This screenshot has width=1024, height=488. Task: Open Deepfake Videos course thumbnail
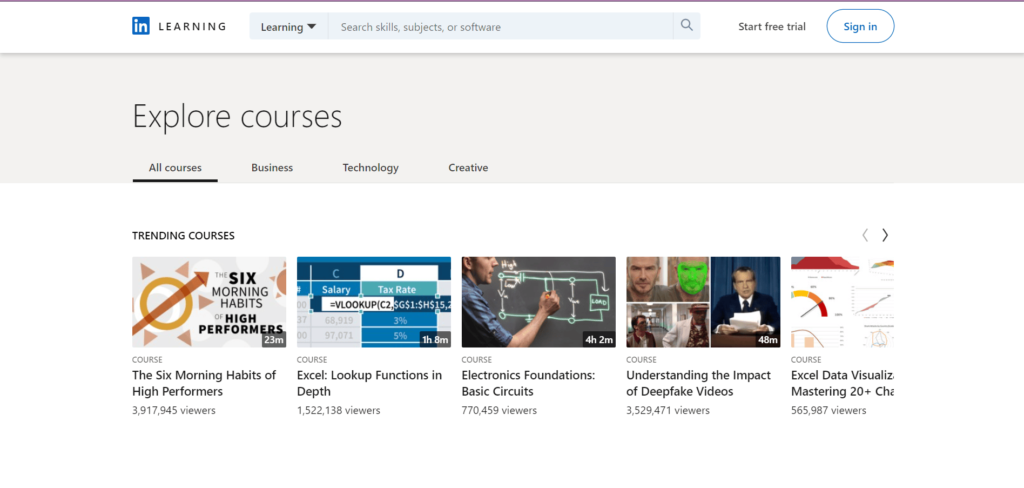[x=703, y=302]
